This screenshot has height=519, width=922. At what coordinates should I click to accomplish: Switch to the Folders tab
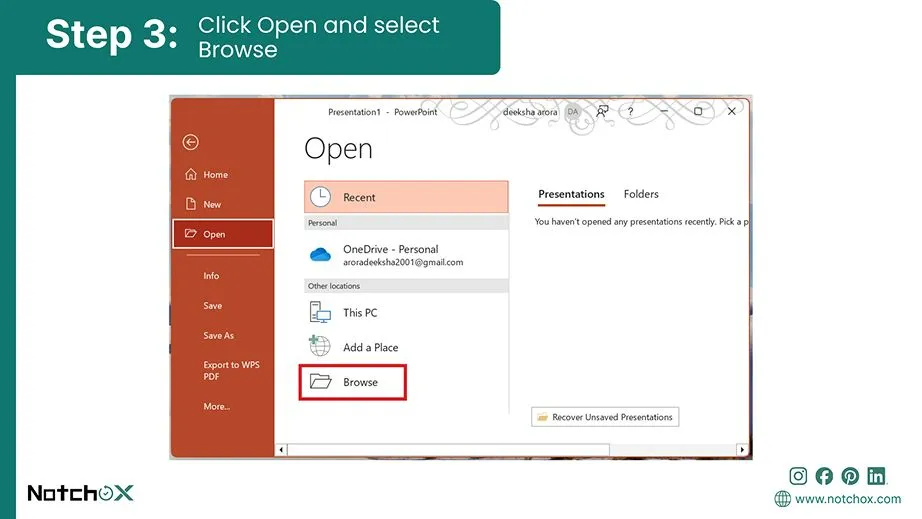[x=641, y=194]
